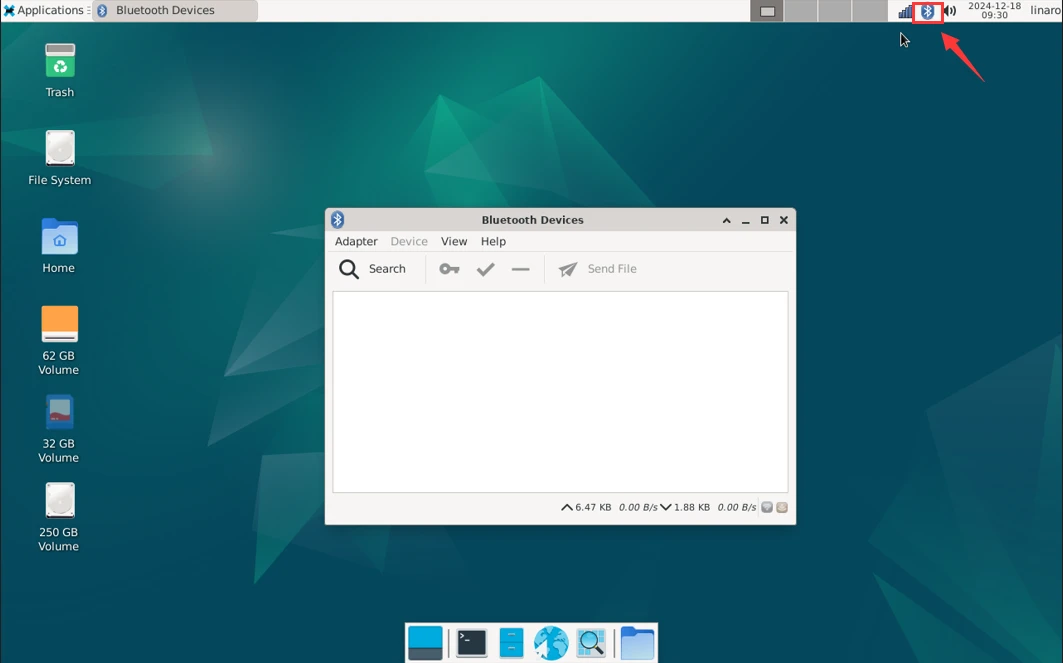Open the Device menu

[x=409, y=241]
